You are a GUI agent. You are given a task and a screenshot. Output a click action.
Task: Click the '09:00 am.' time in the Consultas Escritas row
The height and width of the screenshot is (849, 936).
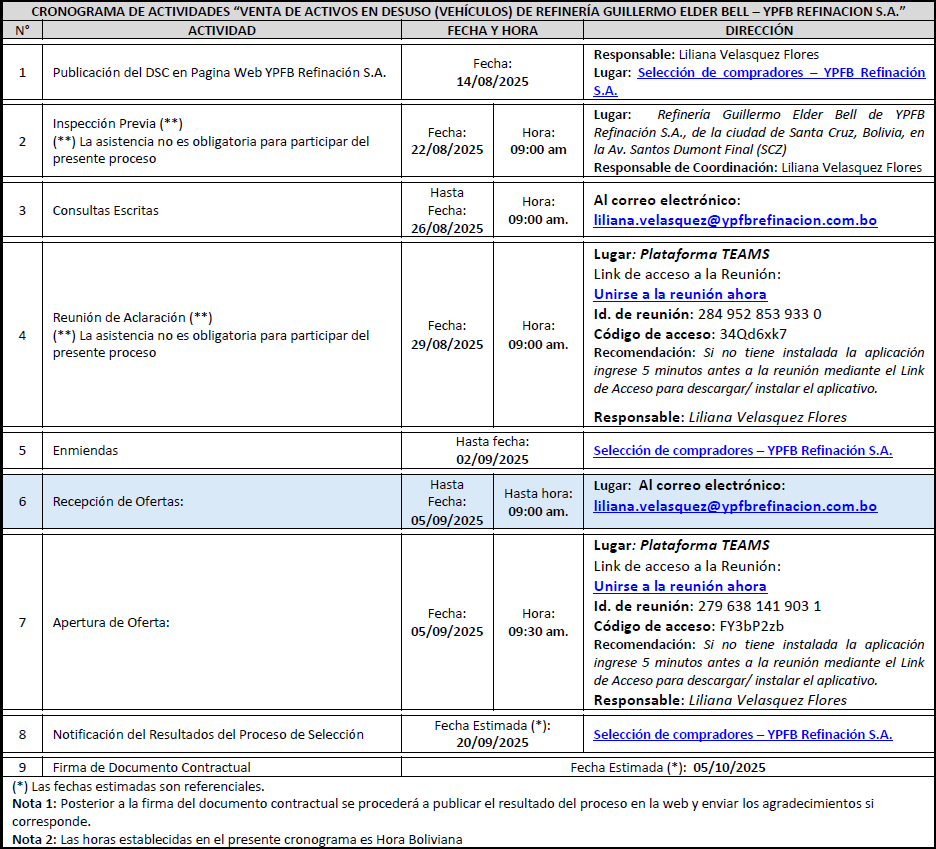538,220
